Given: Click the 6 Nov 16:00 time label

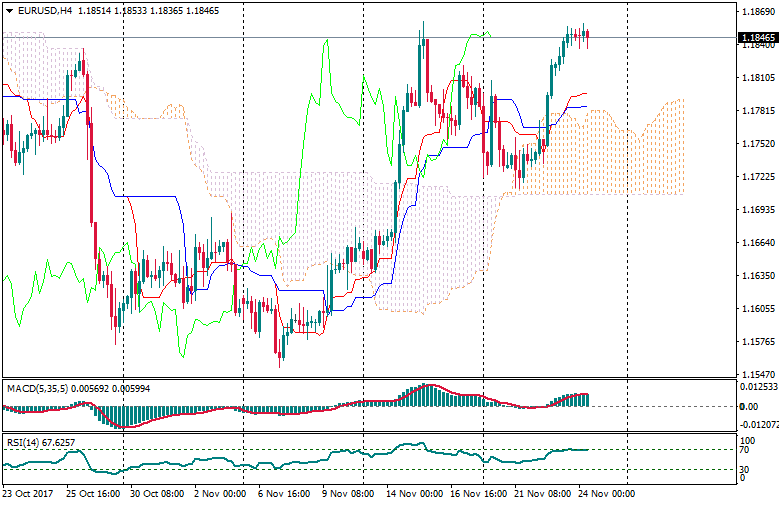Looking at the screenshot, I should tap(285, 494).
